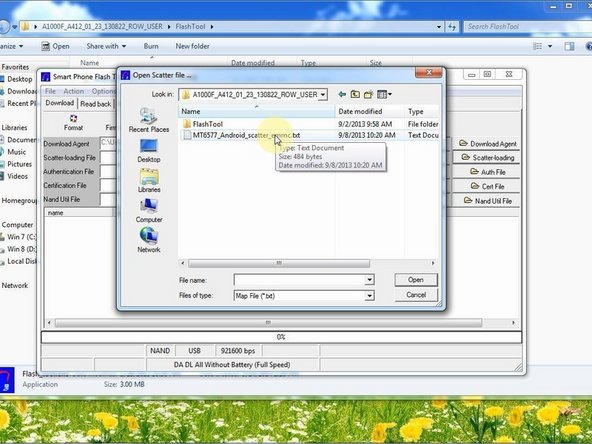Click the Explorer Open toolbar button
This screenshot has height=444, width=592.
point(56,46)
